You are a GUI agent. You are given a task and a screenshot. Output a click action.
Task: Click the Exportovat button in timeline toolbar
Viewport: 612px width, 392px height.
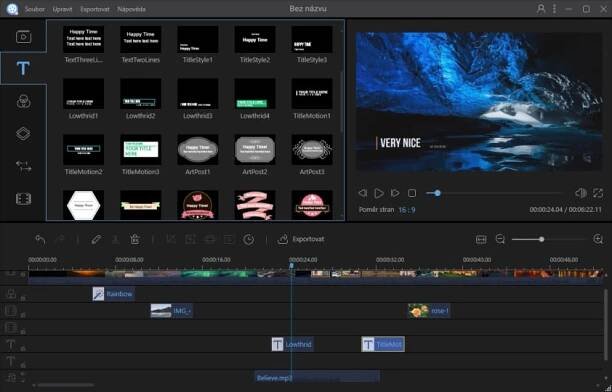(301, 239)
